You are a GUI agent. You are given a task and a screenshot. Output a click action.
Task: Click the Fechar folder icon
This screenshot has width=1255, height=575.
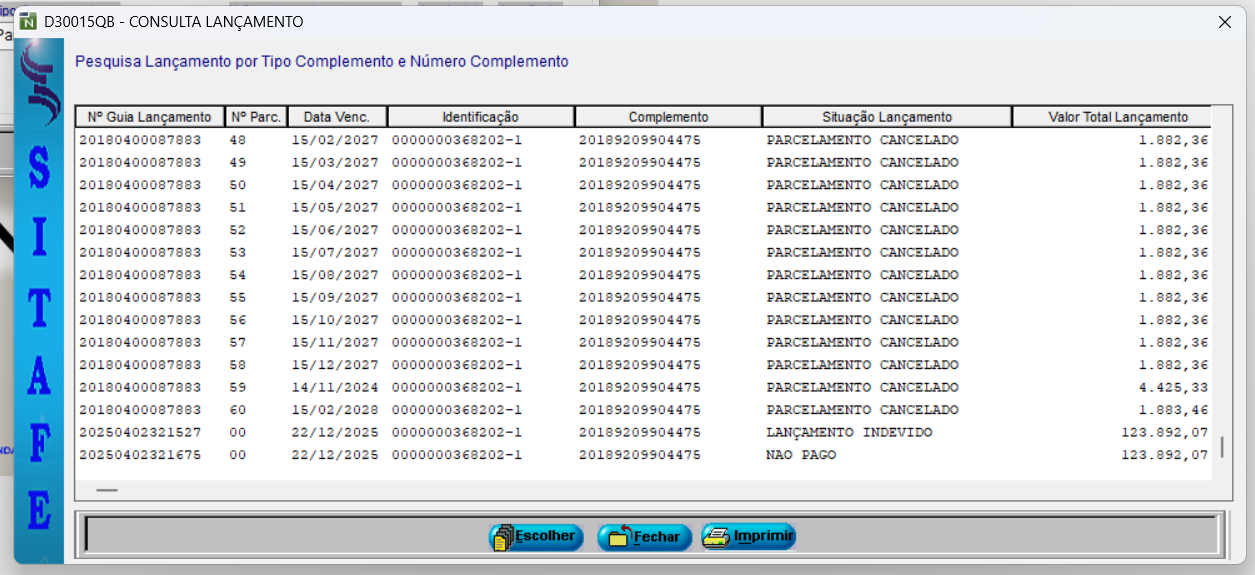[617, 537]
